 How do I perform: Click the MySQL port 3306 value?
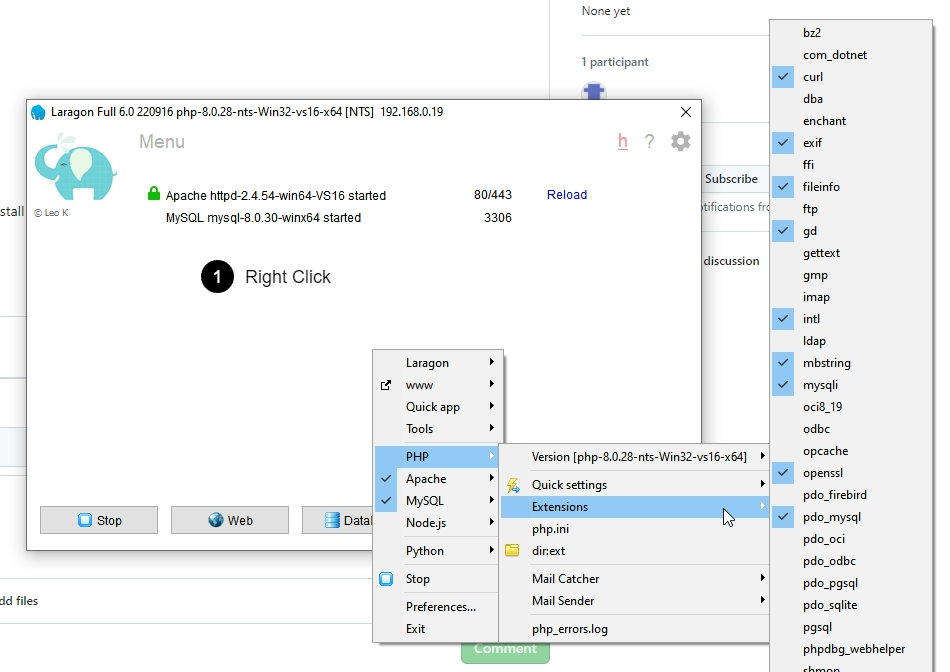tap(497, 218)
